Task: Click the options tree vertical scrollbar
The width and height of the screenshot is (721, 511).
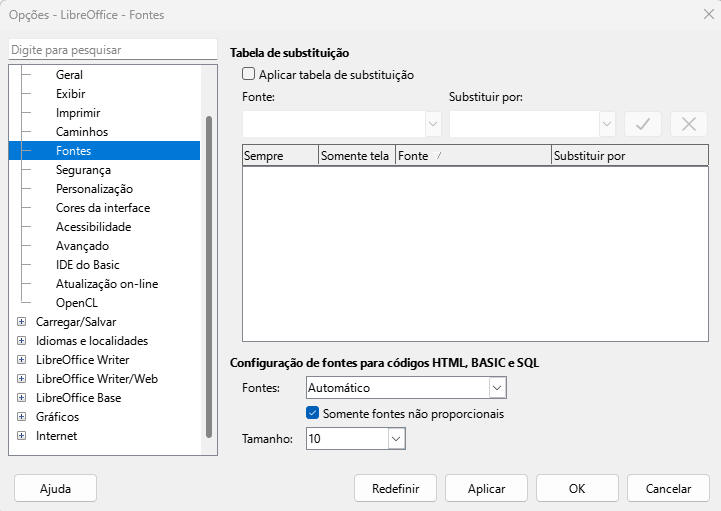Action: 209,276
